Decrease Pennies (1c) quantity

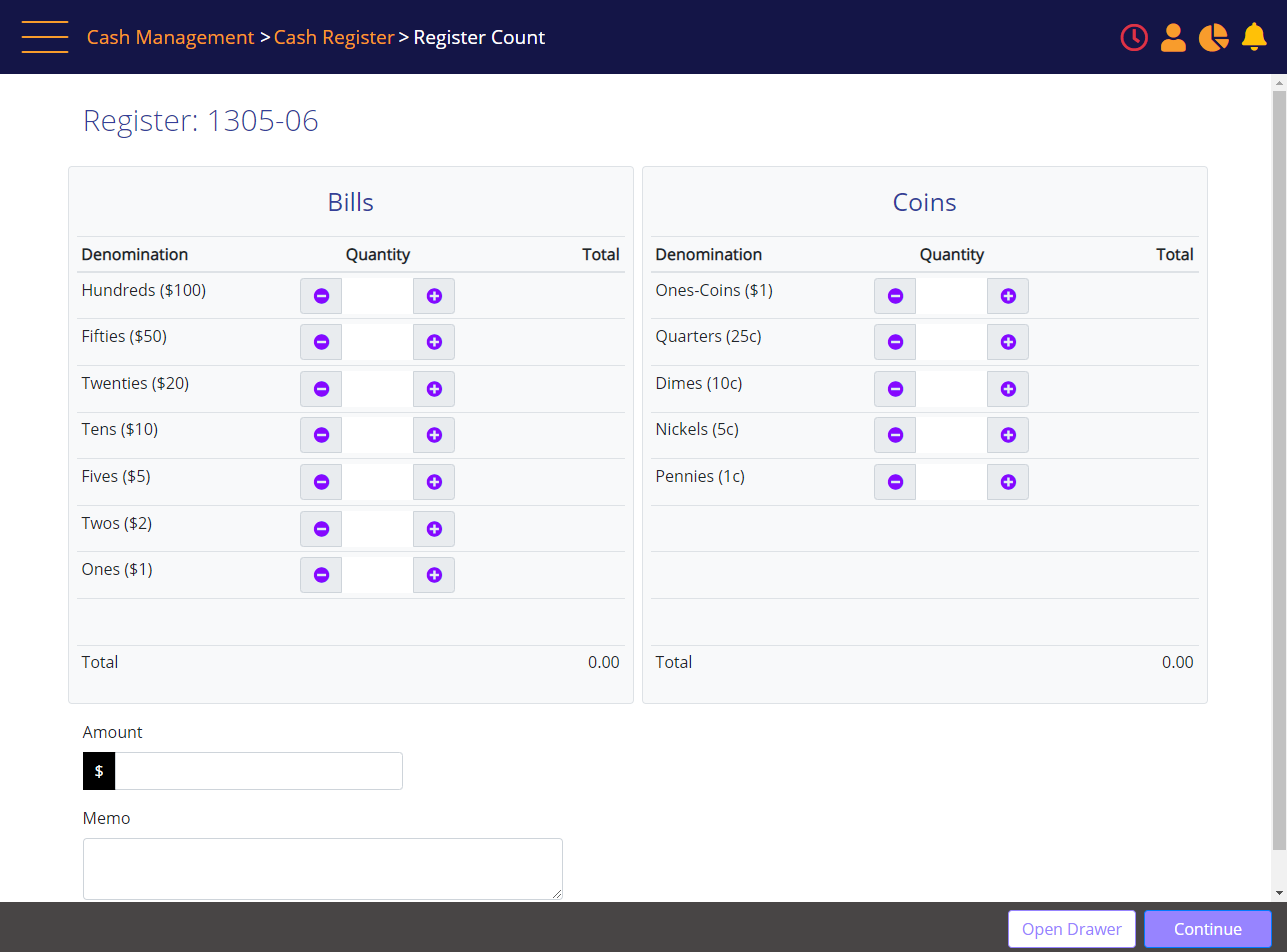(x=895, y=482)
